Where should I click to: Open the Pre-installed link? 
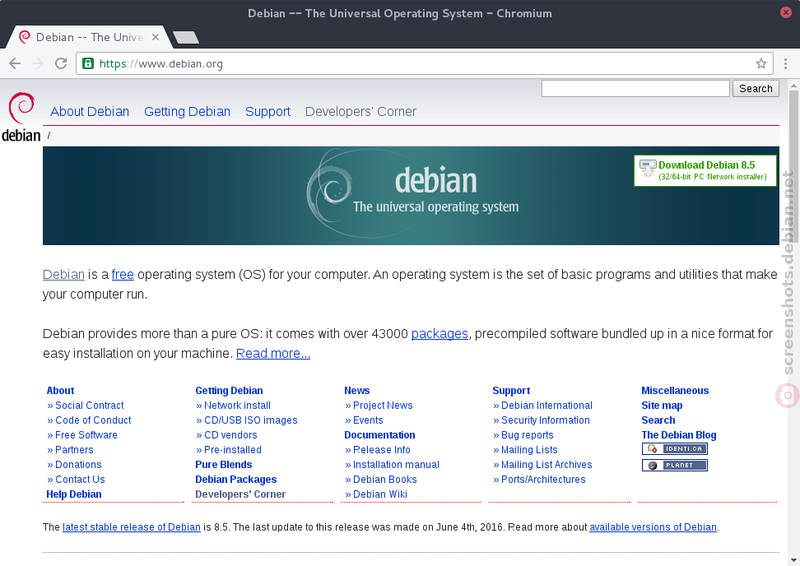coord(233,450)
